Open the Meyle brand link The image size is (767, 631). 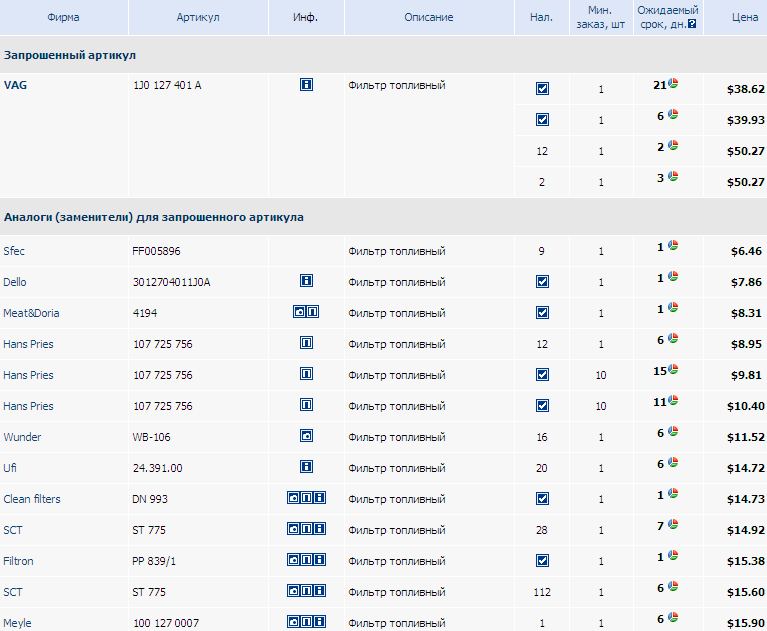pyautogui.click(x=17, y=623)
